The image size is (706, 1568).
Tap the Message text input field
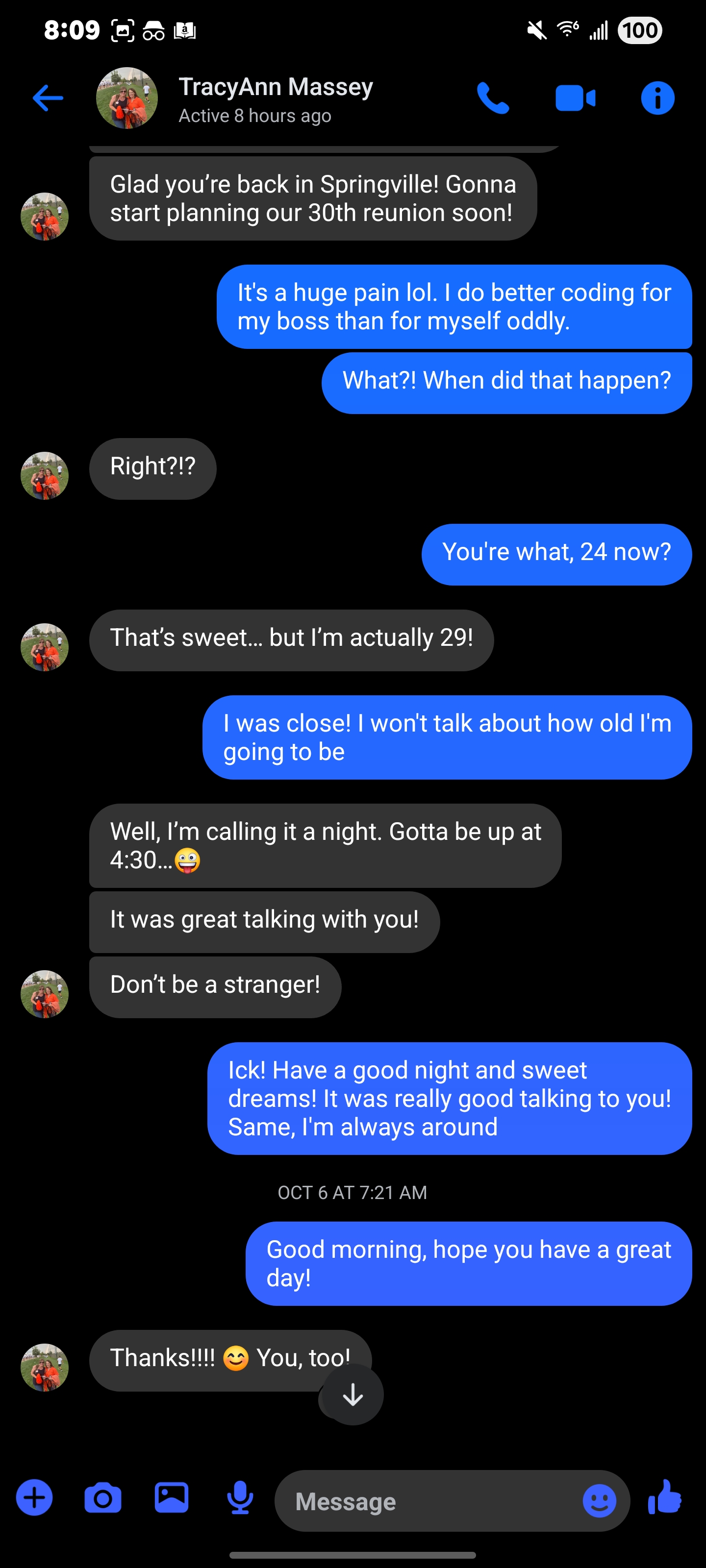pos(427,1501)
